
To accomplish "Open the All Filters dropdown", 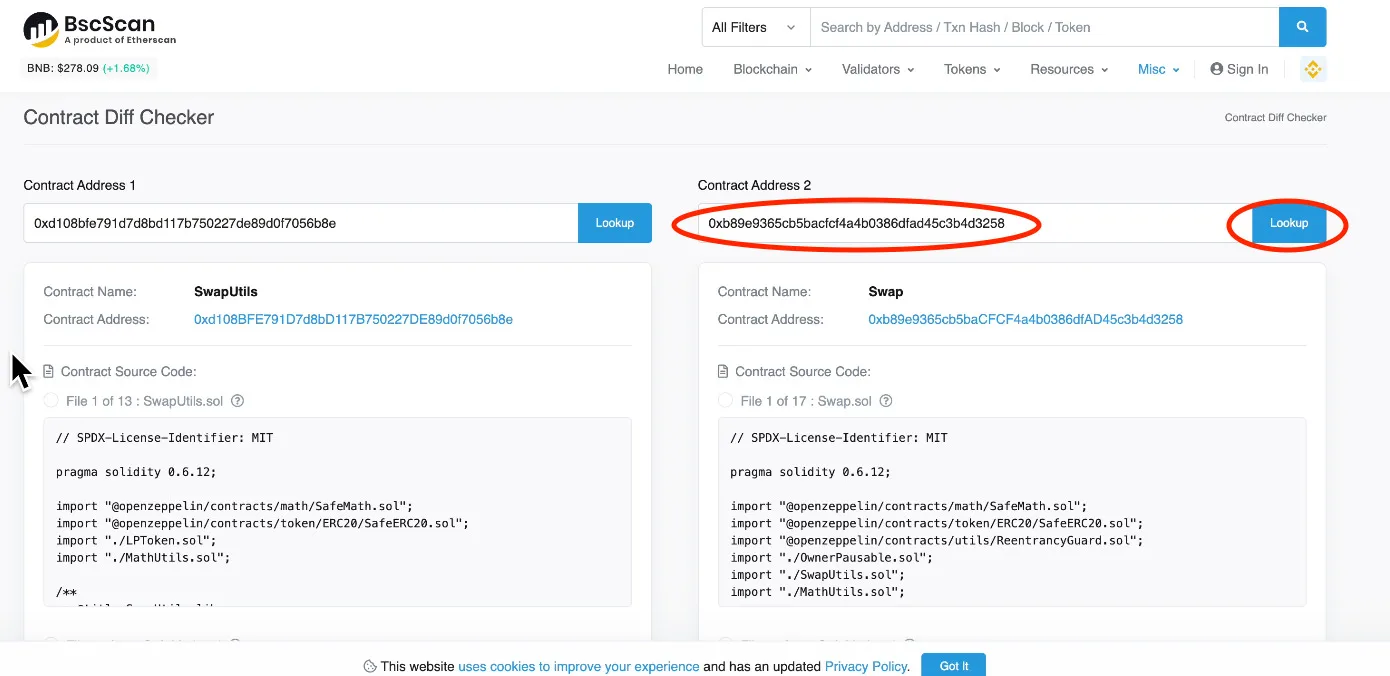I will pos(755,27).
